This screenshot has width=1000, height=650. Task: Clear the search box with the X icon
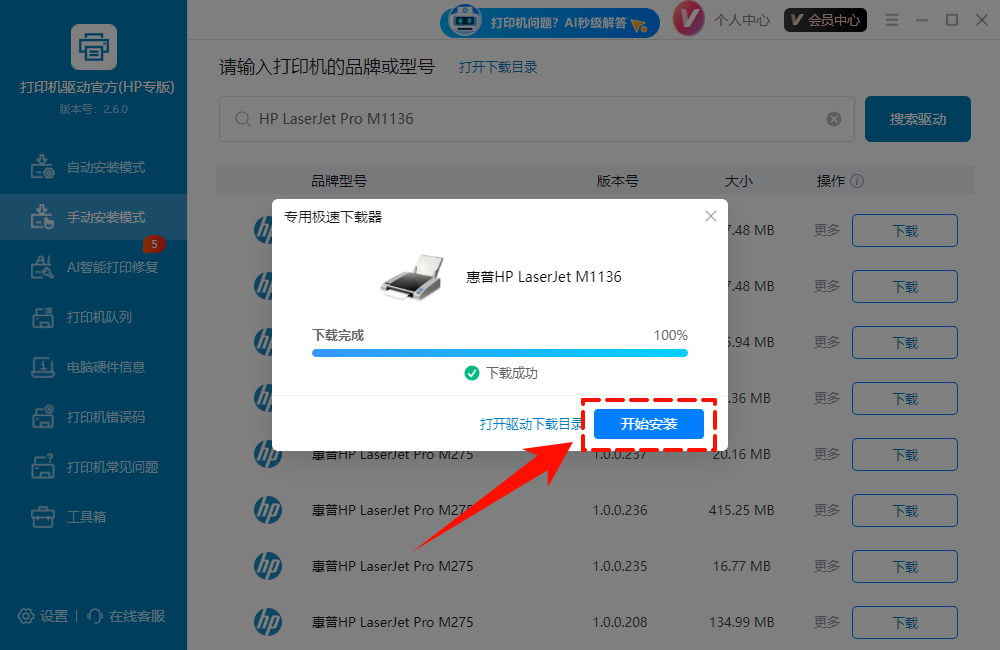pos(833,118)
